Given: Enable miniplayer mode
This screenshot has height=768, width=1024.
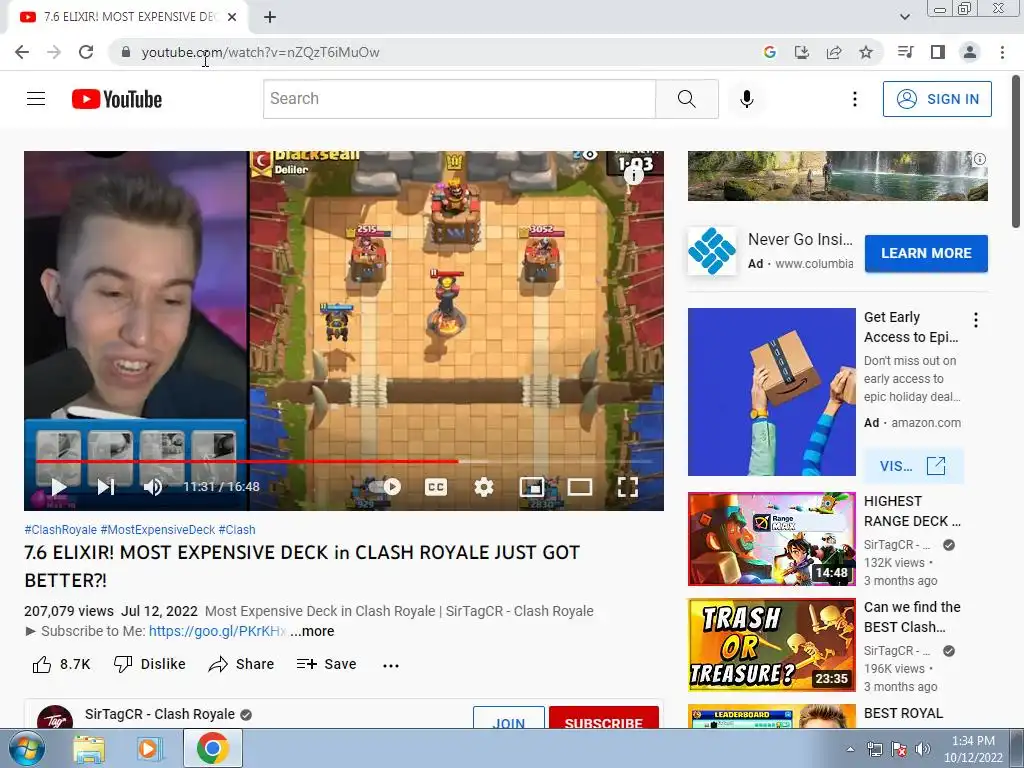Looking at the screenshot, I should point(532,487).
